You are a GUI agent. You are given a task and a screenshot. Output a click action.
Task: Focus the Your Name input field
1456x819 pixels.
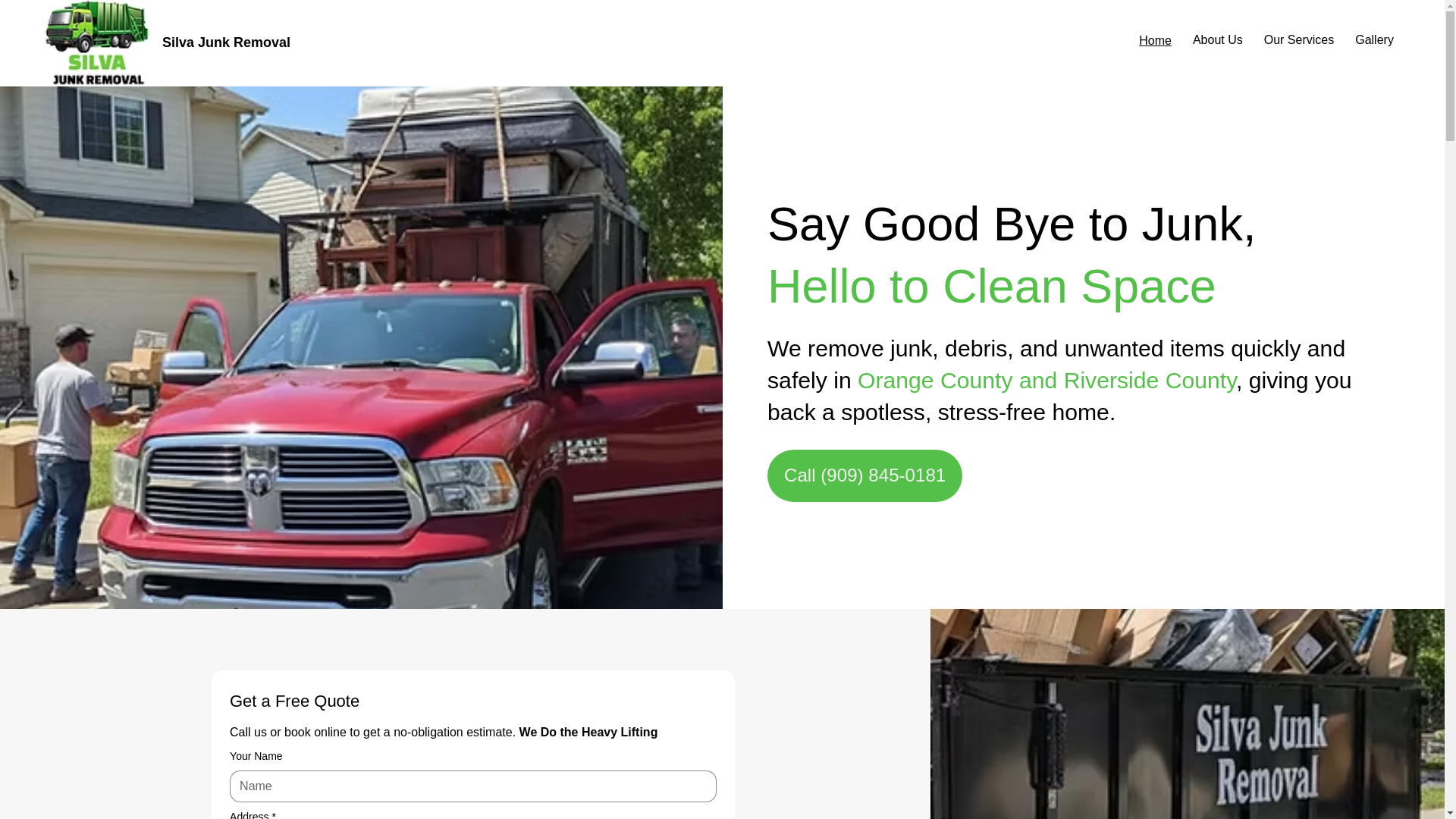coord(472,786)
